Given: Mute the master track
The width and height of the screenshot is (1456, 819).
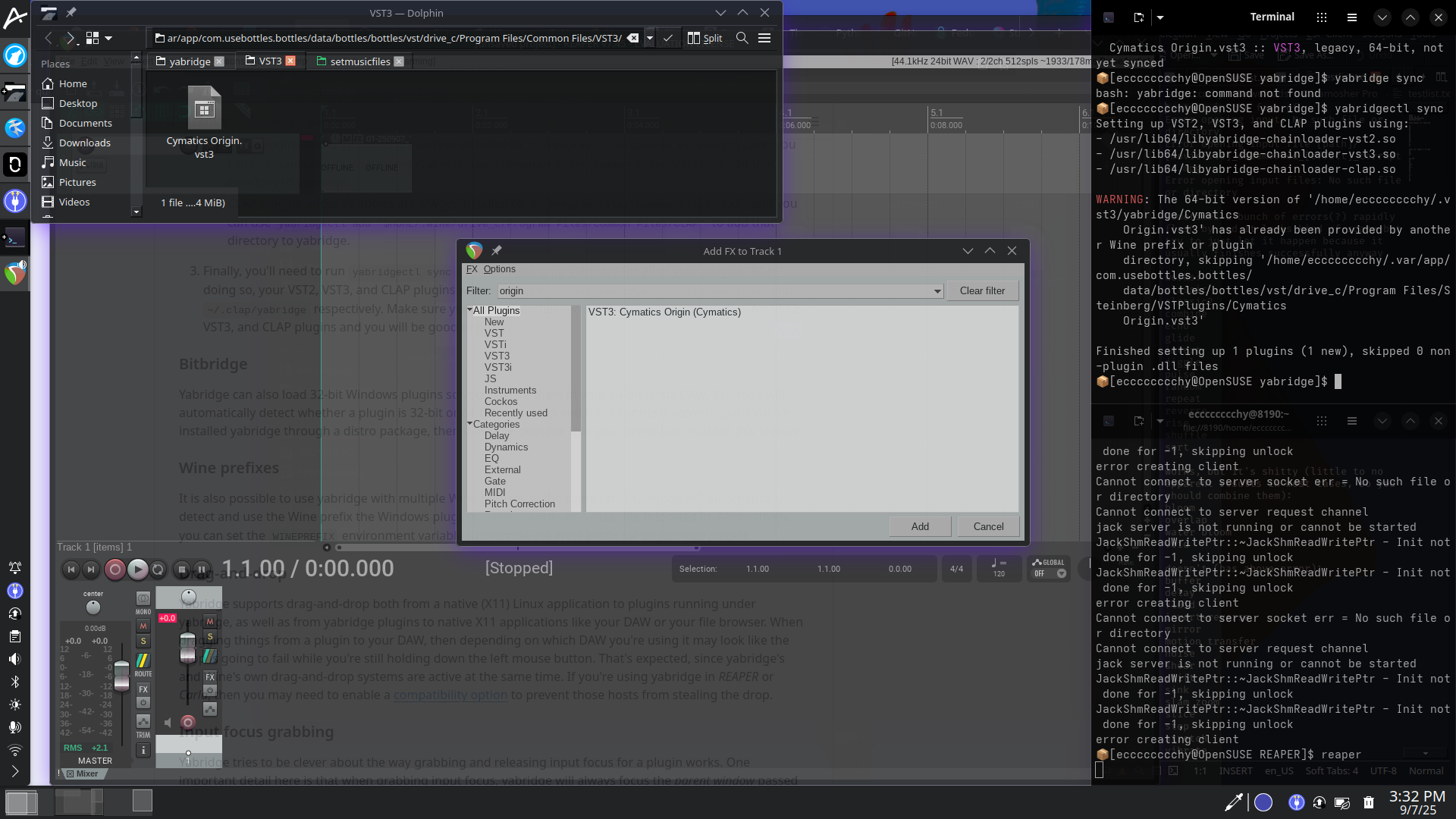Looking at the screenshot, I should point(143,626).
